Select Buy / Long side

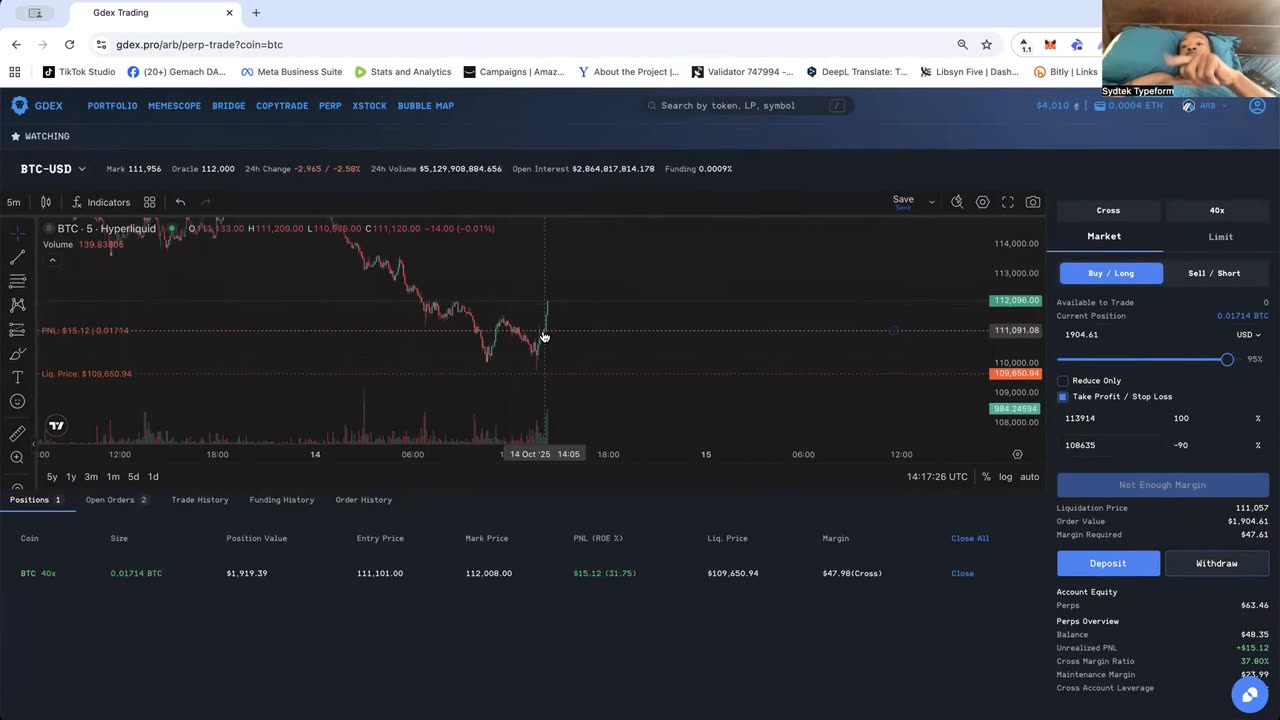point(1111,273)
